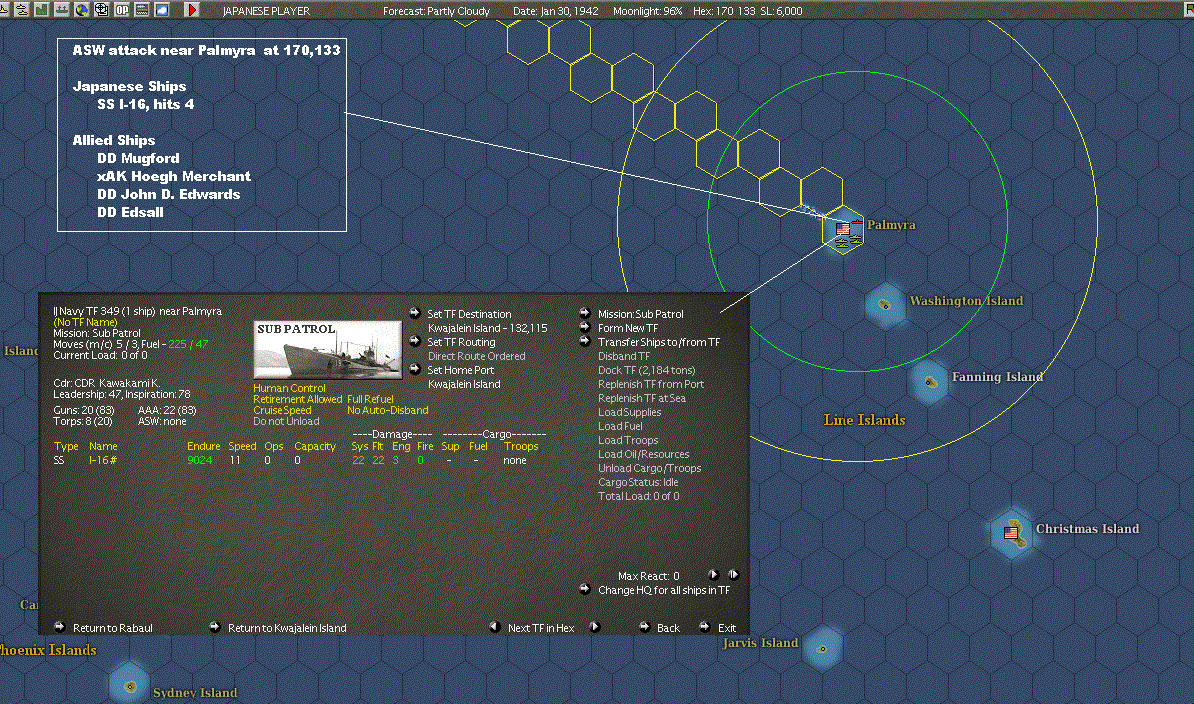This screenshot has height=704, width=1194.
Task: Click the (No TF Name) label
Action: [85, 322]
